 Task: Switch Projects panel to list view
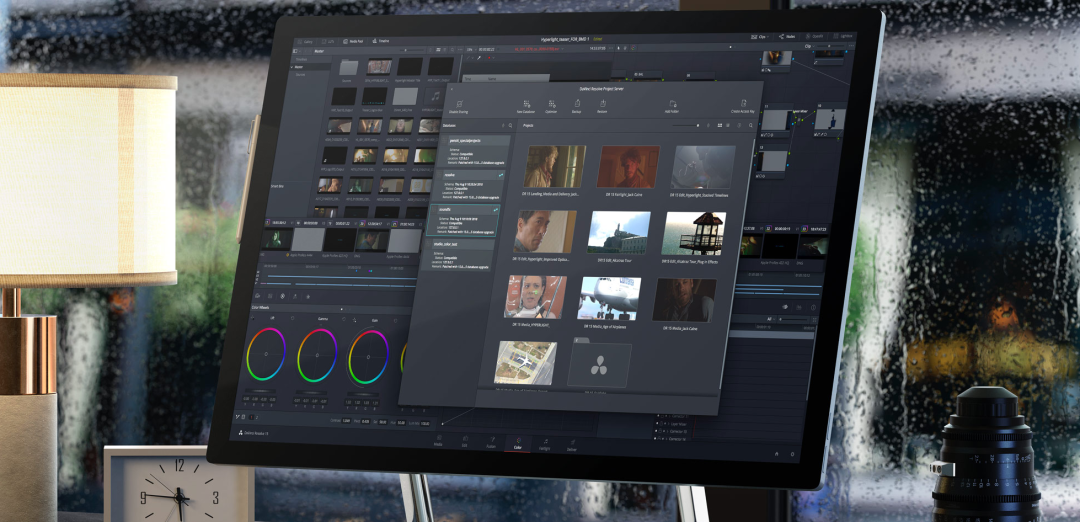pyautogui.click(x=727, y=125)
